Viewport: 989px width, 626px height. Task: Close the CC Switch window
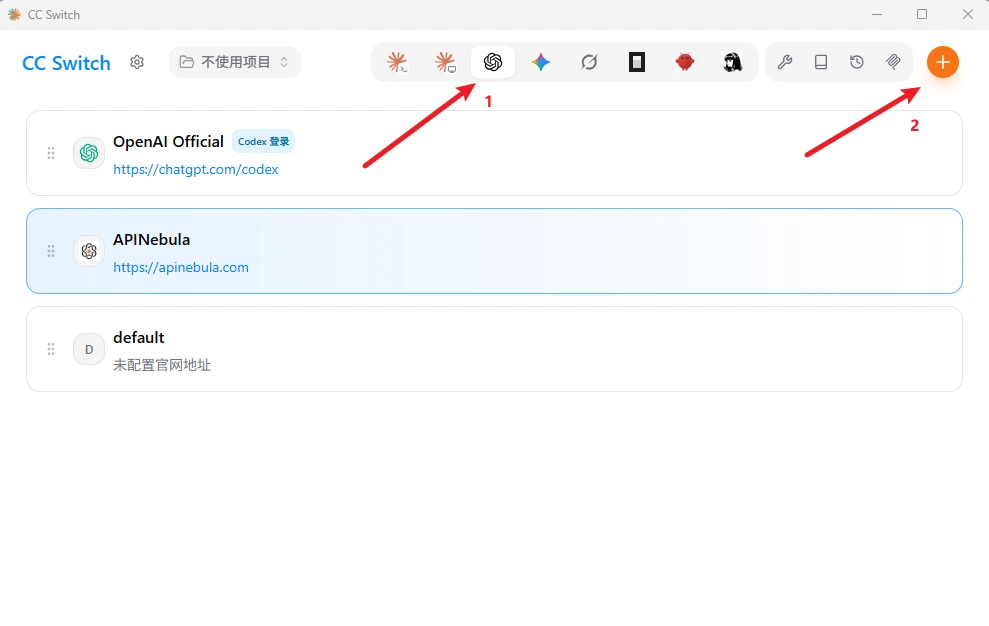tap(968, 14)
